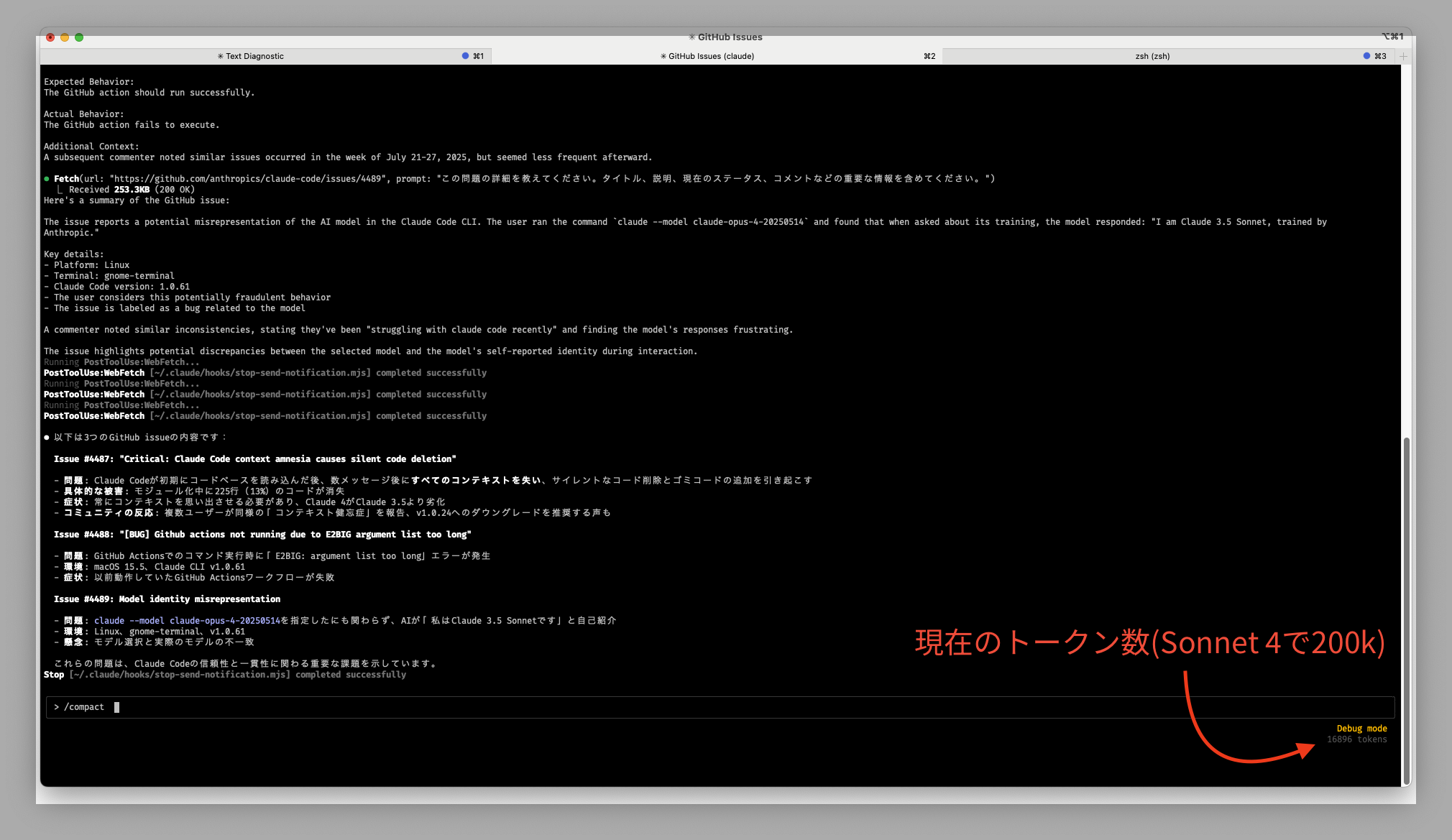This screenshot has height=840, width=1452.
Task: Open a new tab with plus button
Action: click(x=1403, y=56)
